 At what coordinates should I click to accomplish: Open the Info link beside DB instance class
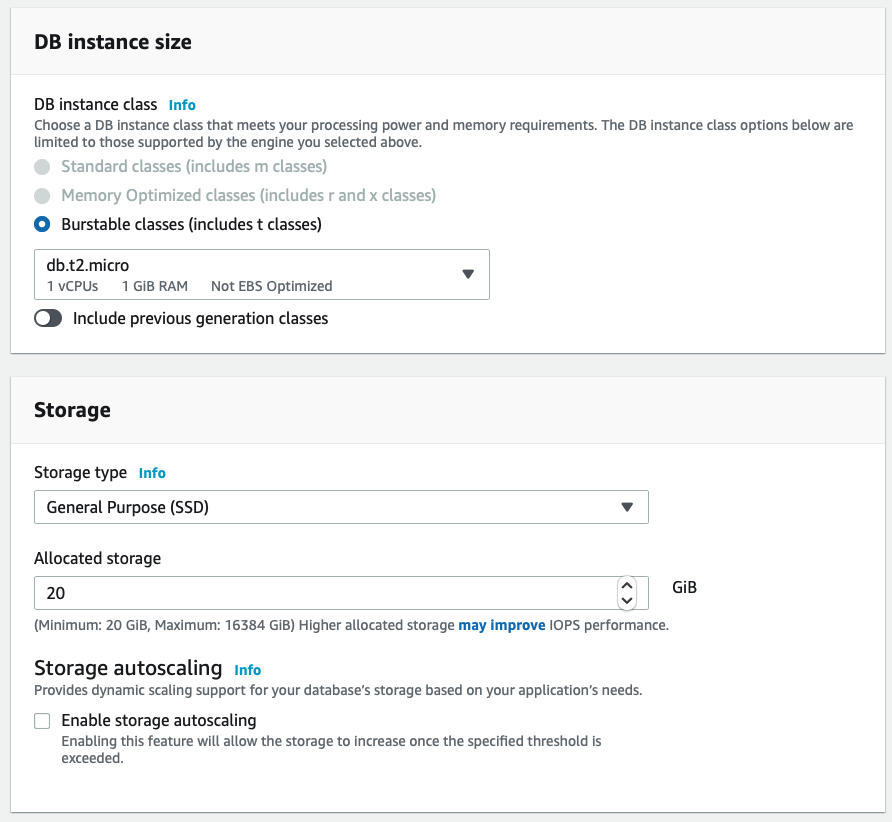(x=181, y=105)
